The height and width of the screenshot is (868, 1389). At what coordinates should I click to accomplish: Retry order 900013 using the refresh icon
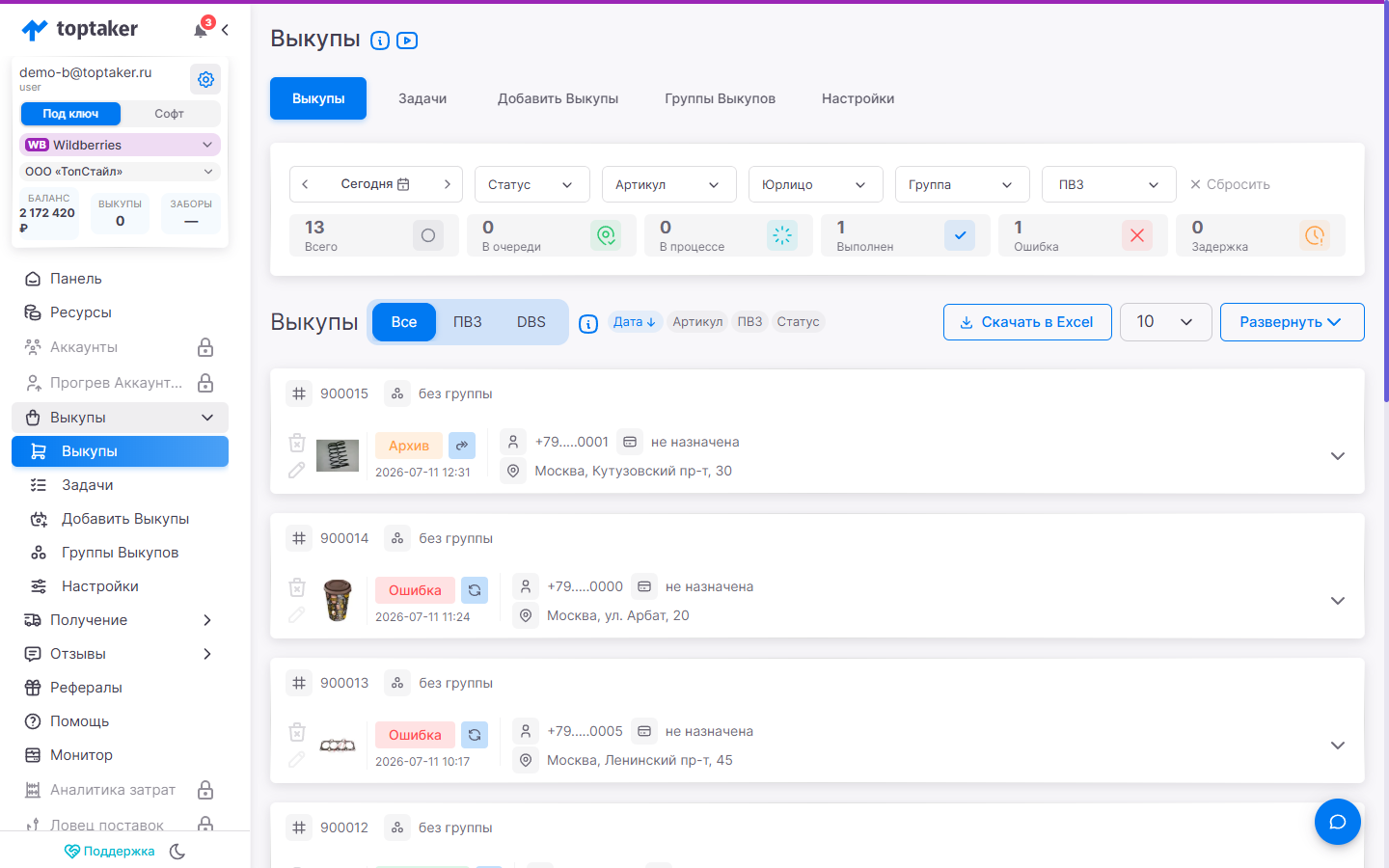click(x=475, y=735)
